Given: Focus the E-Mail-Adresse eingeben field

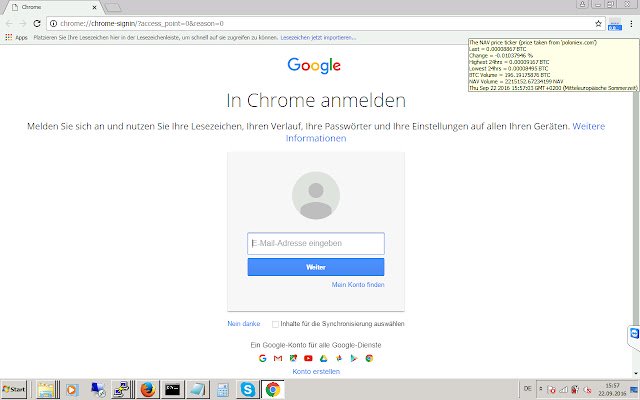Looking at the screenshot, I should [316, 244].
